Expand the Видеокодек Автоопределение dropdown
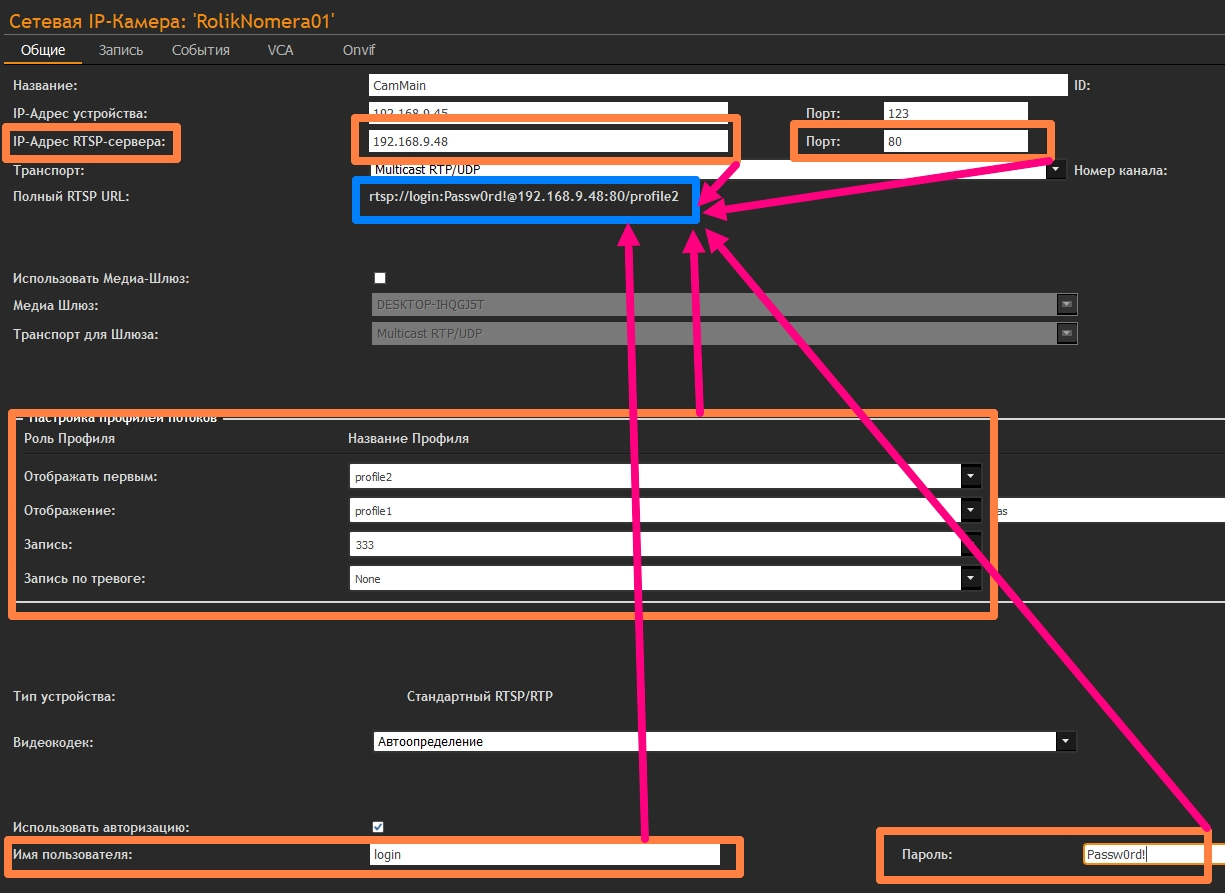The height and width of the screenshot is (893, 1225). [x=1066, y=742]
